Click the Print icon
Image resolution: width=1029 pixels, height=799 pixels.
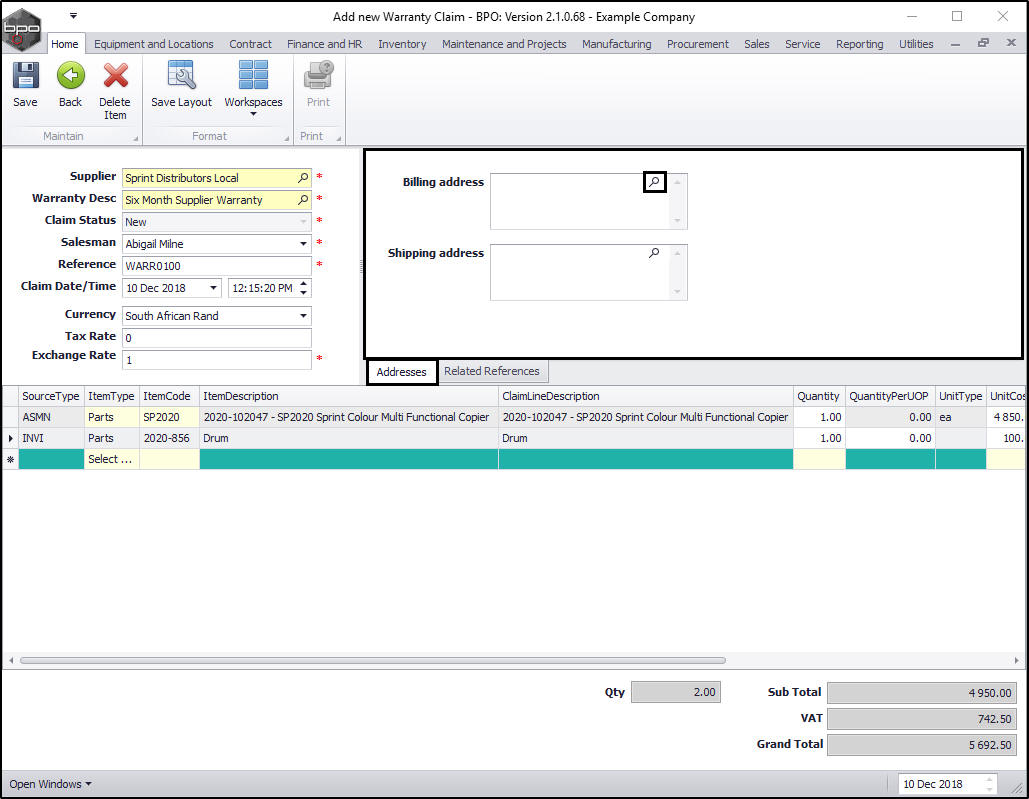coord(318,75)
